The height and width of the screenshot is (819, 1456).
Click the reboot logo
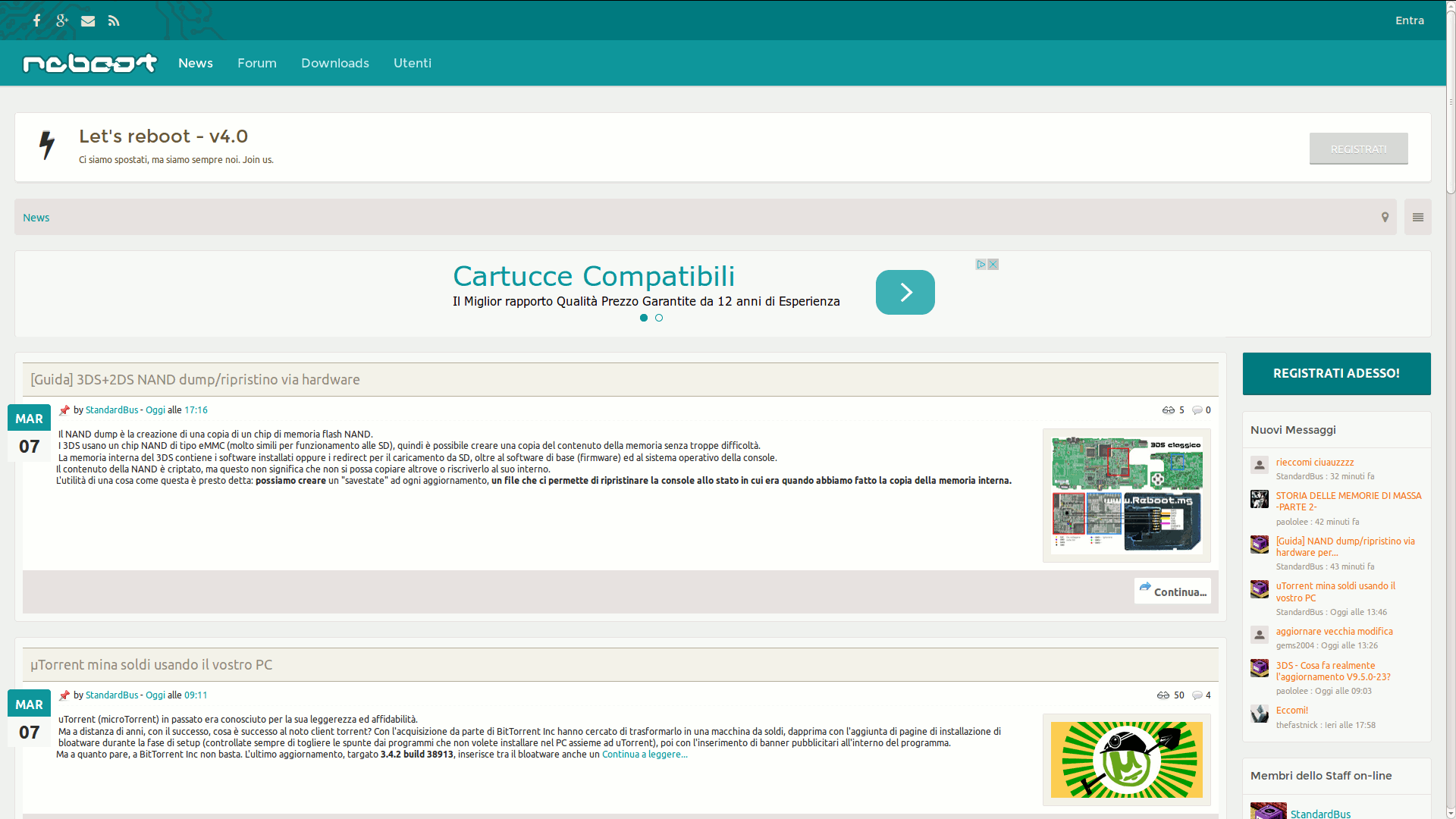click(x=89, y=63)
